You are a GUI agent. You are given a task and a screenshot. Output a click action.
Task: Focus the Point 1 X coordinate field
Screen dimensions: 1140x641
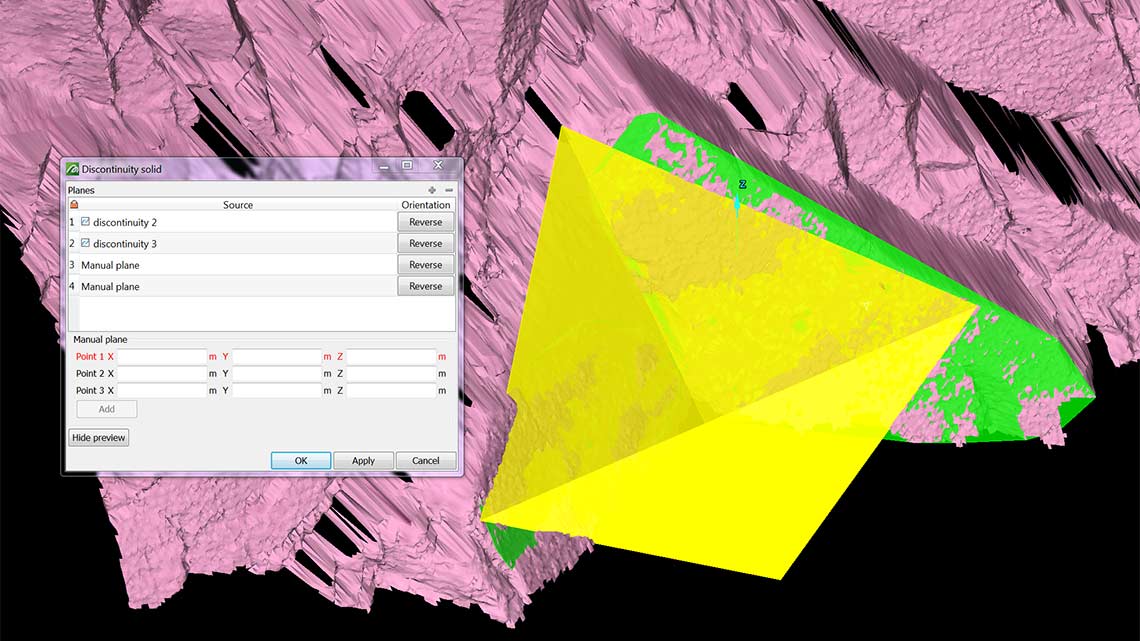click(x=162, y=357)
